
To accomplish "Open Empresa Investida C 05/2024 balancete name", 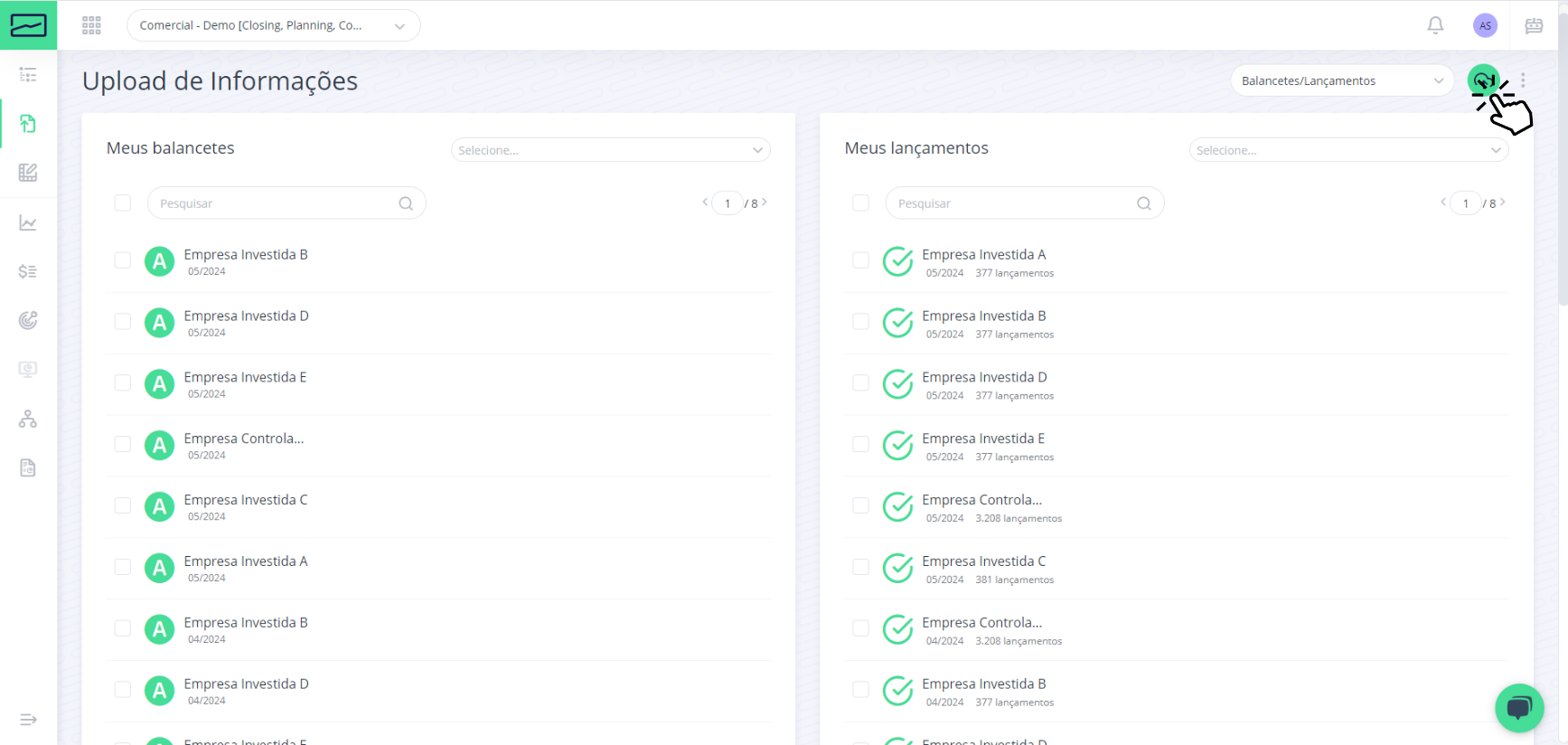I will click(x=246, y=500).
